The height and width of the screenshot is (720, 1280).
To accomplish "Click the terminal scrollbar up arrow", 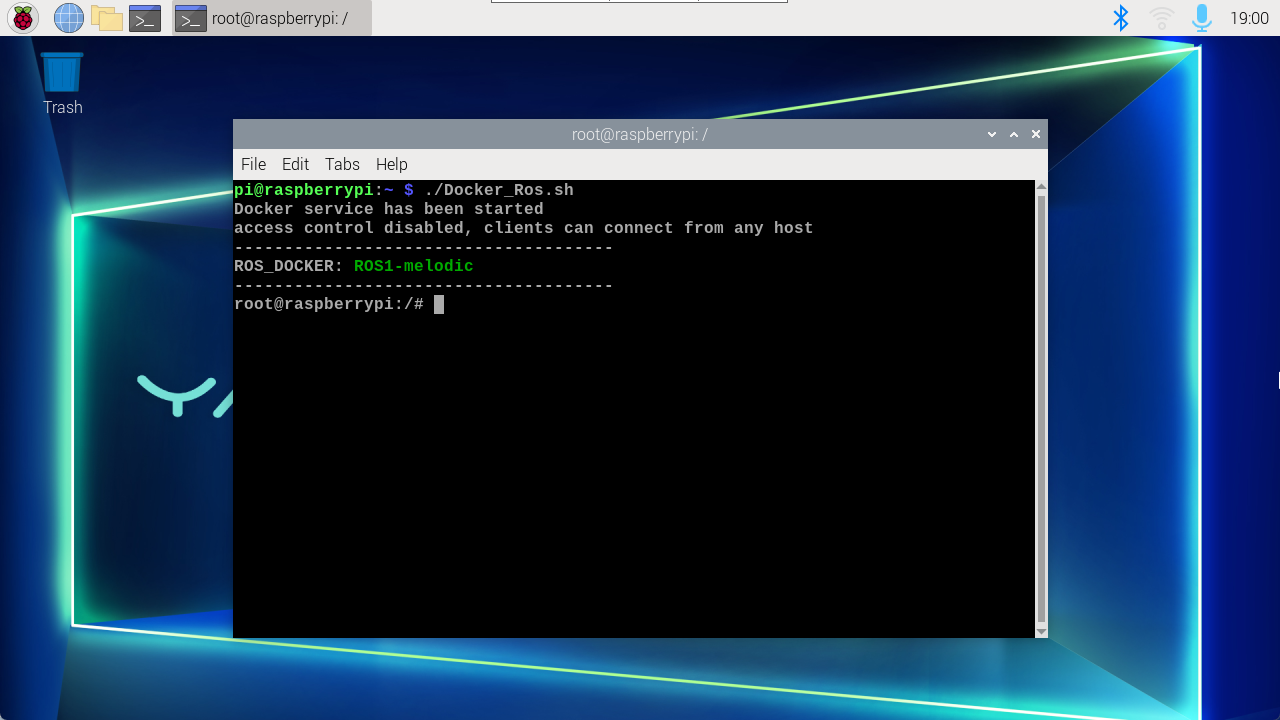I will (x=1041, y=187).
